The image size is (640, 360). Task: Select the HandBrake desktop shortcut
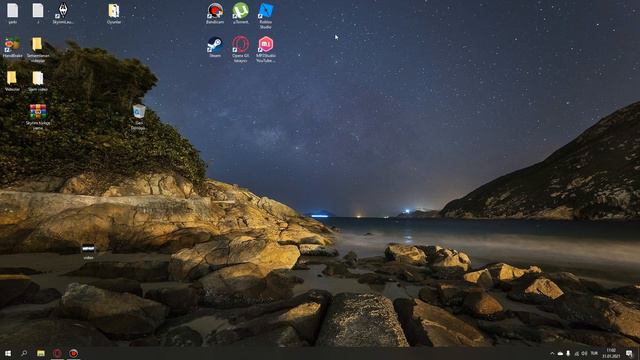pyautogui.click(x=12, y=47)
